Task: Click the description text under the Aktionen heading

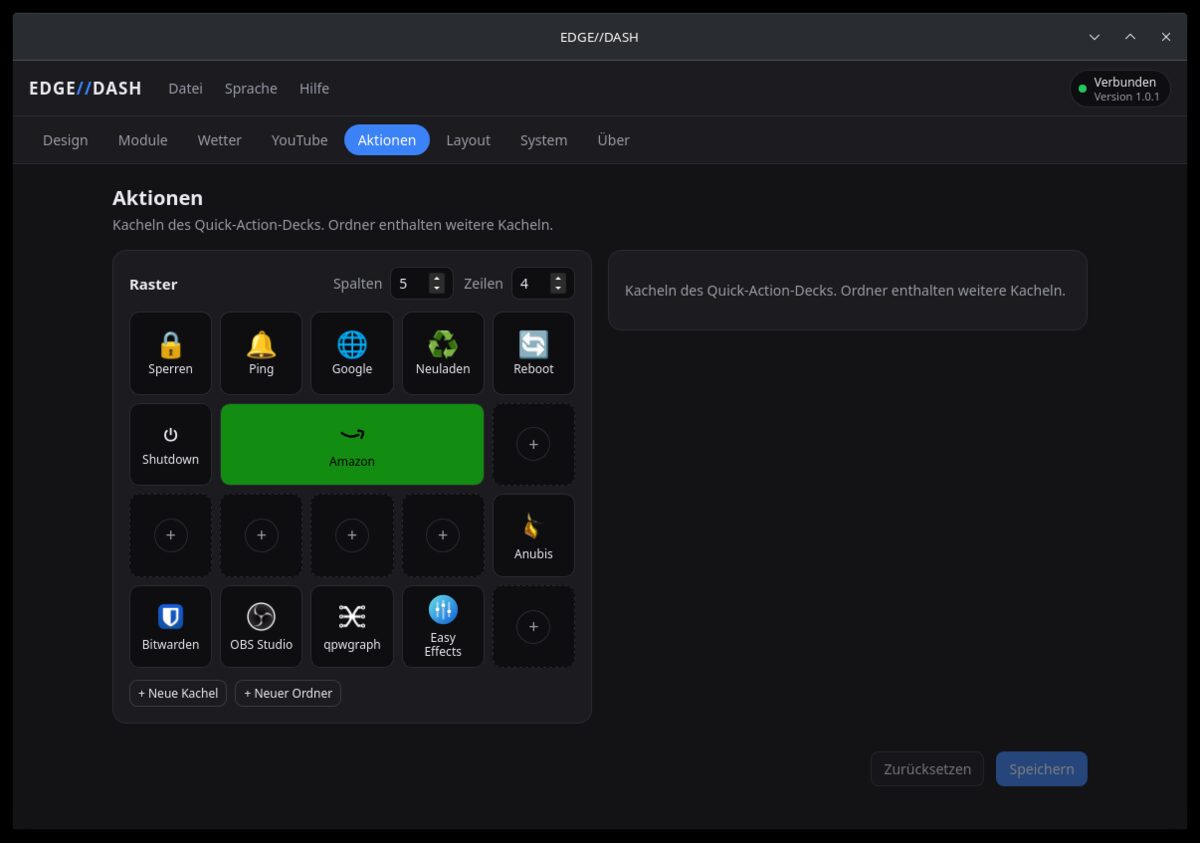Action: pos(332,225)
